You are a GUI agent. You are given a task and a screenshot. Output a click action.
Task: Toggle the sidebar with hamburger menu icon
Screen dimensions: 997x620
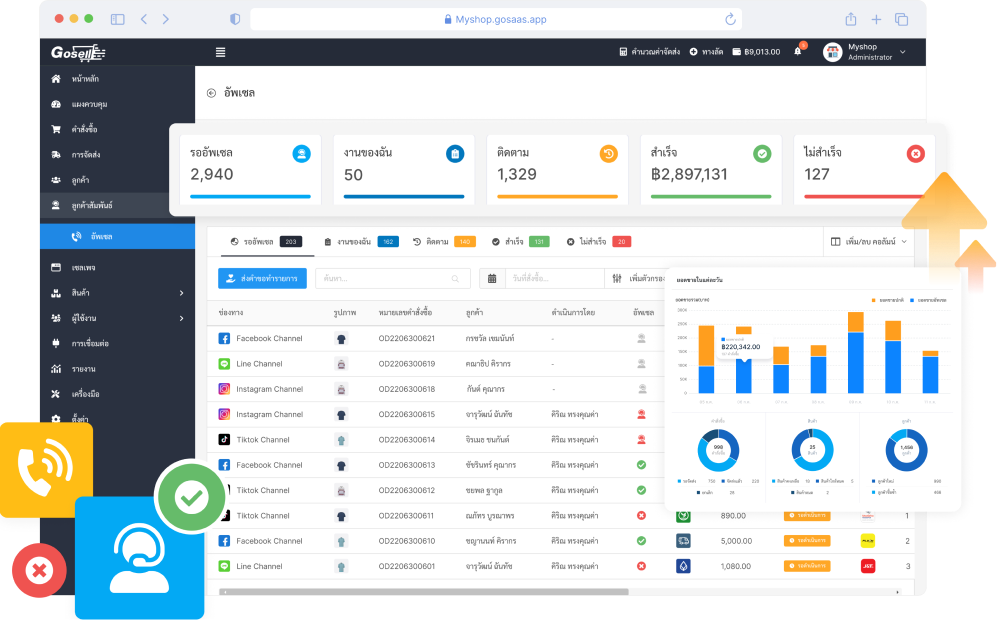tap(220, 52)
